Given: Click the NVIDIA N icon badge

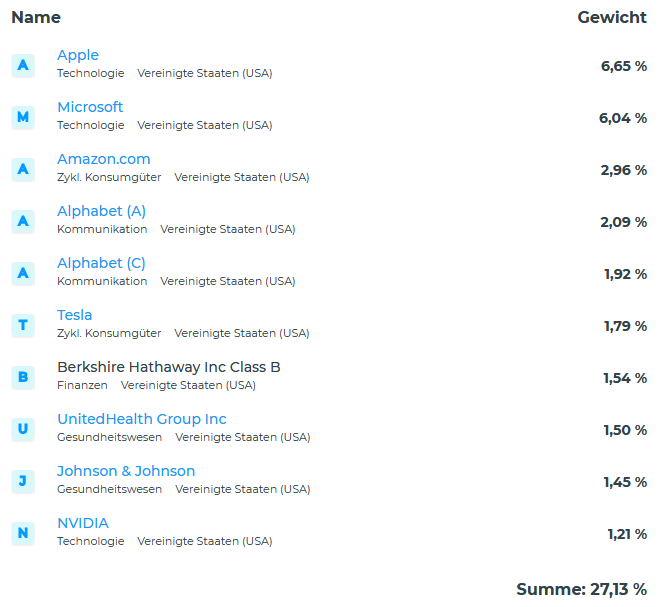Looking at the screenshot, I should [x=23, y=533].
